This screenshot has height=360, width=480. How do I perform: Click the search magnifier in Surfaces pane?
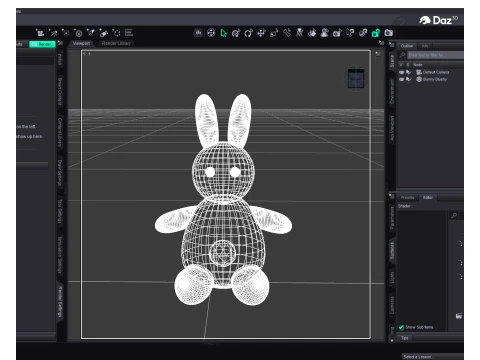click(454, 215)
